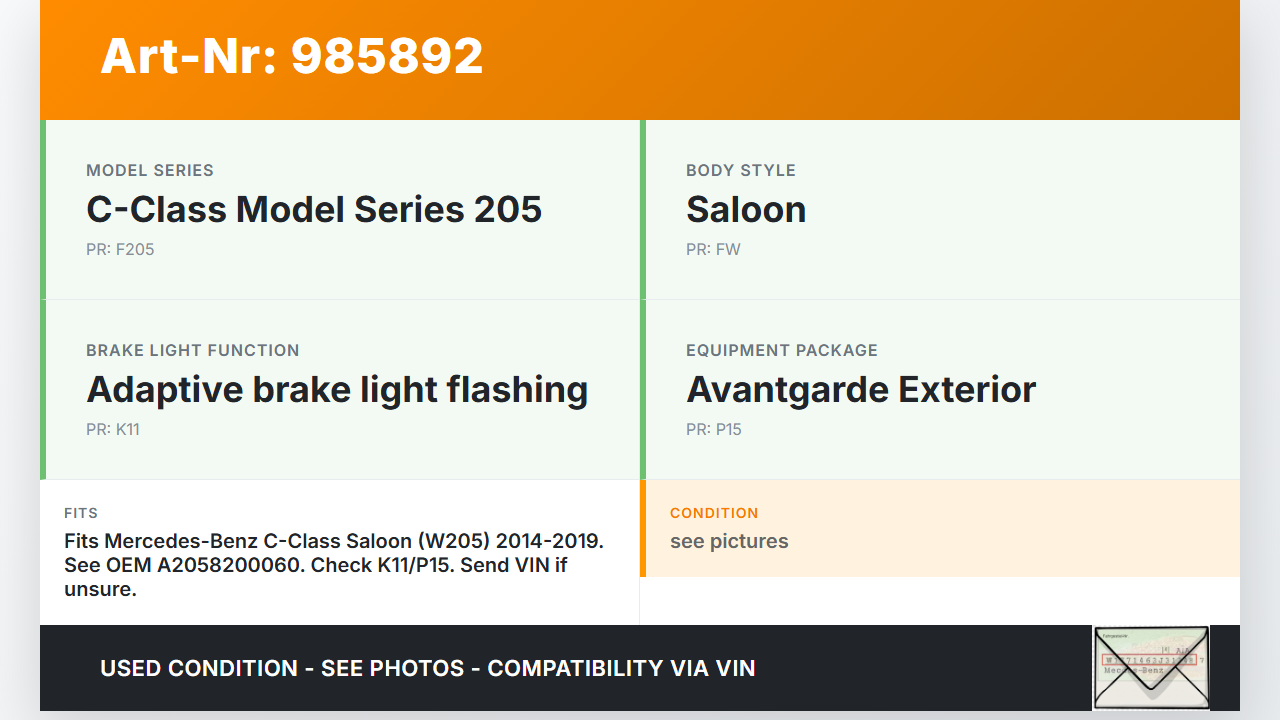The image size is (1280, 720).
Task: Click the orange CONDITION label
Action: [x=714, y=513]
